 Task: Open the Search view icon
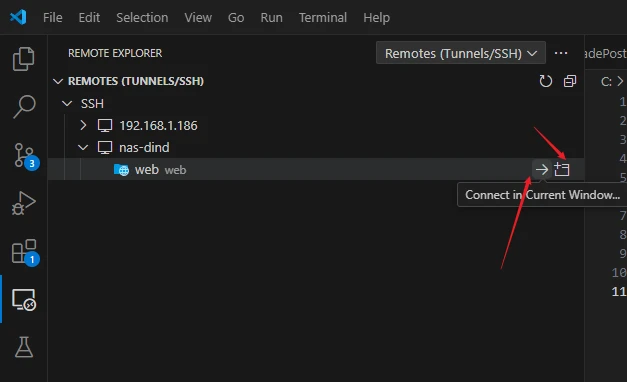click(24, 106)
